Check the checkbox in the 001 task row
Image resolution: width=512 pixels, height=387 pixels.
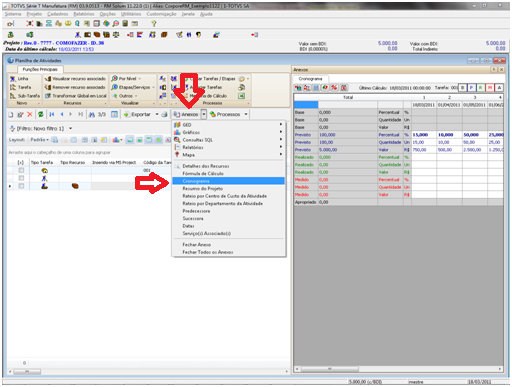pyautogui.click(x=21, y=170)
